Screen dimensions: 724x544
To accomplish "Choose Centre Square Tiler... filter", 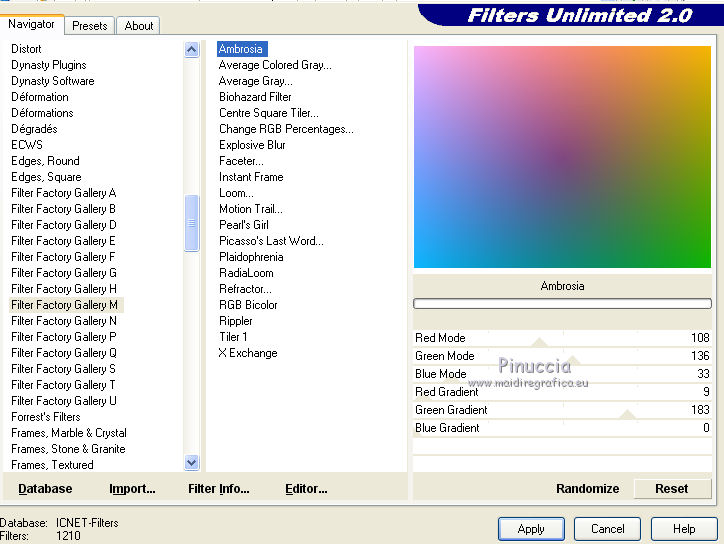I will [269, 113].
